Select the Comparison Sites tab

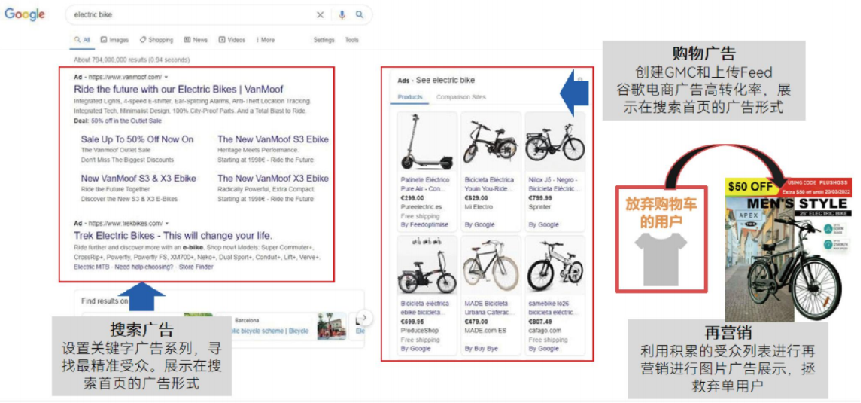(461, 97)
